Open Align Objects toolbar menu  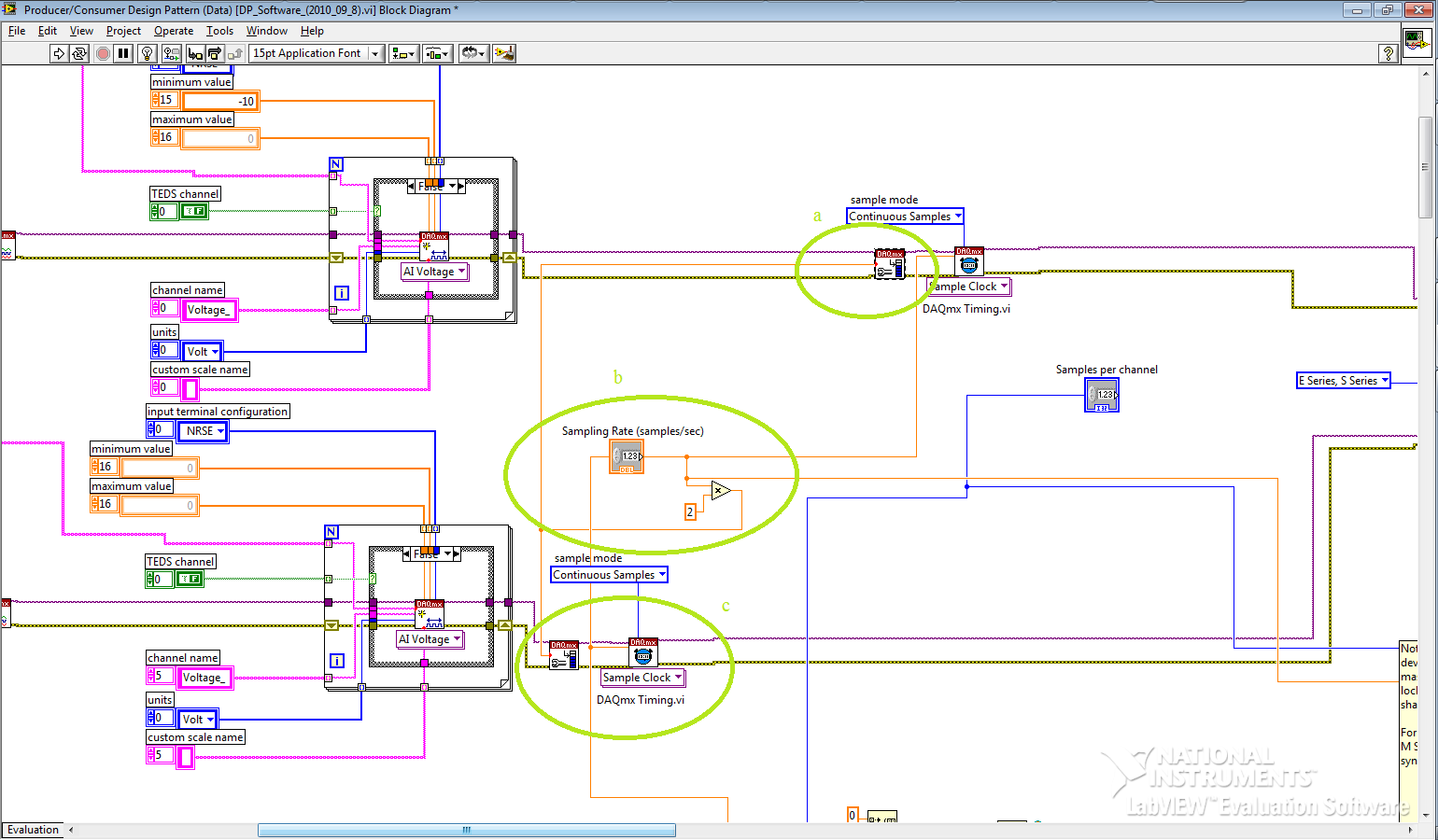coord(403,53)
